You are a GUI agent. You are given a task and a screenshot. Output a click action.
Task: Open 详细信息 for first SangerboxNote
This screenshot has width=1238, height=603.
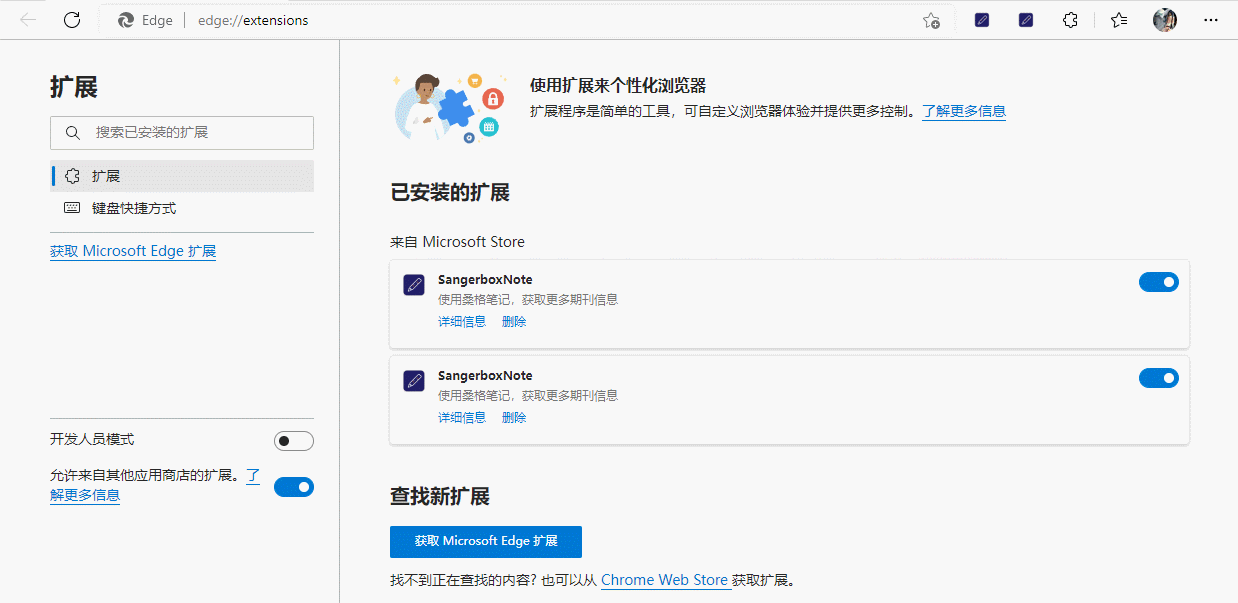click(462, 321)
